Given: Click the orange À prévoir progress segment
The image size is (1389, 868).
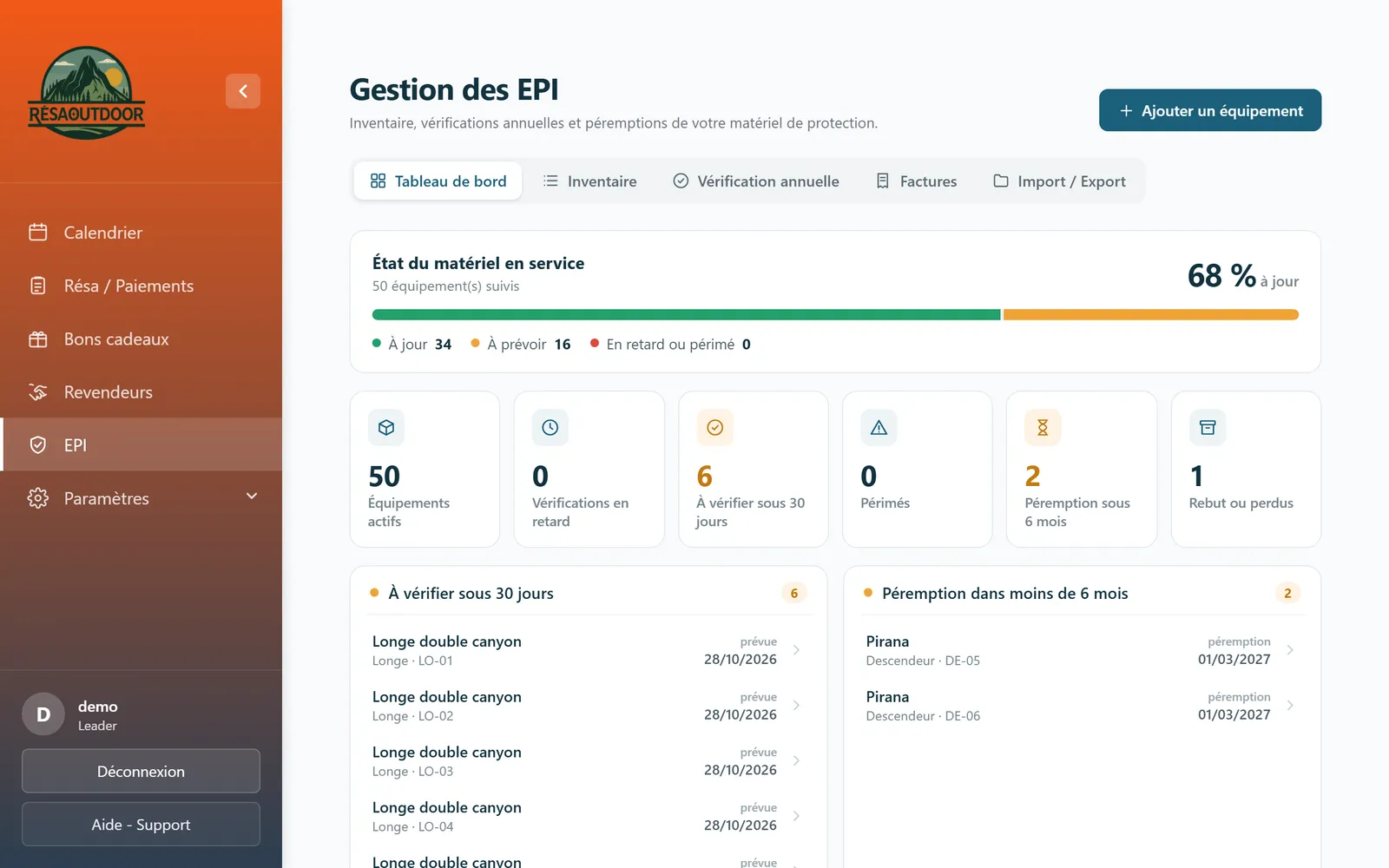Looking at the screenshot, I should [1151, 315].
